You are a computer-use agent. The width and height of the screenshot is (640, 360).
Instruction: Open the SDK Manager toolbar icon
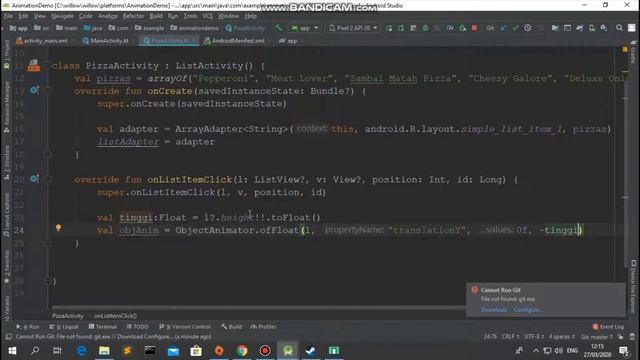point(604,28)
